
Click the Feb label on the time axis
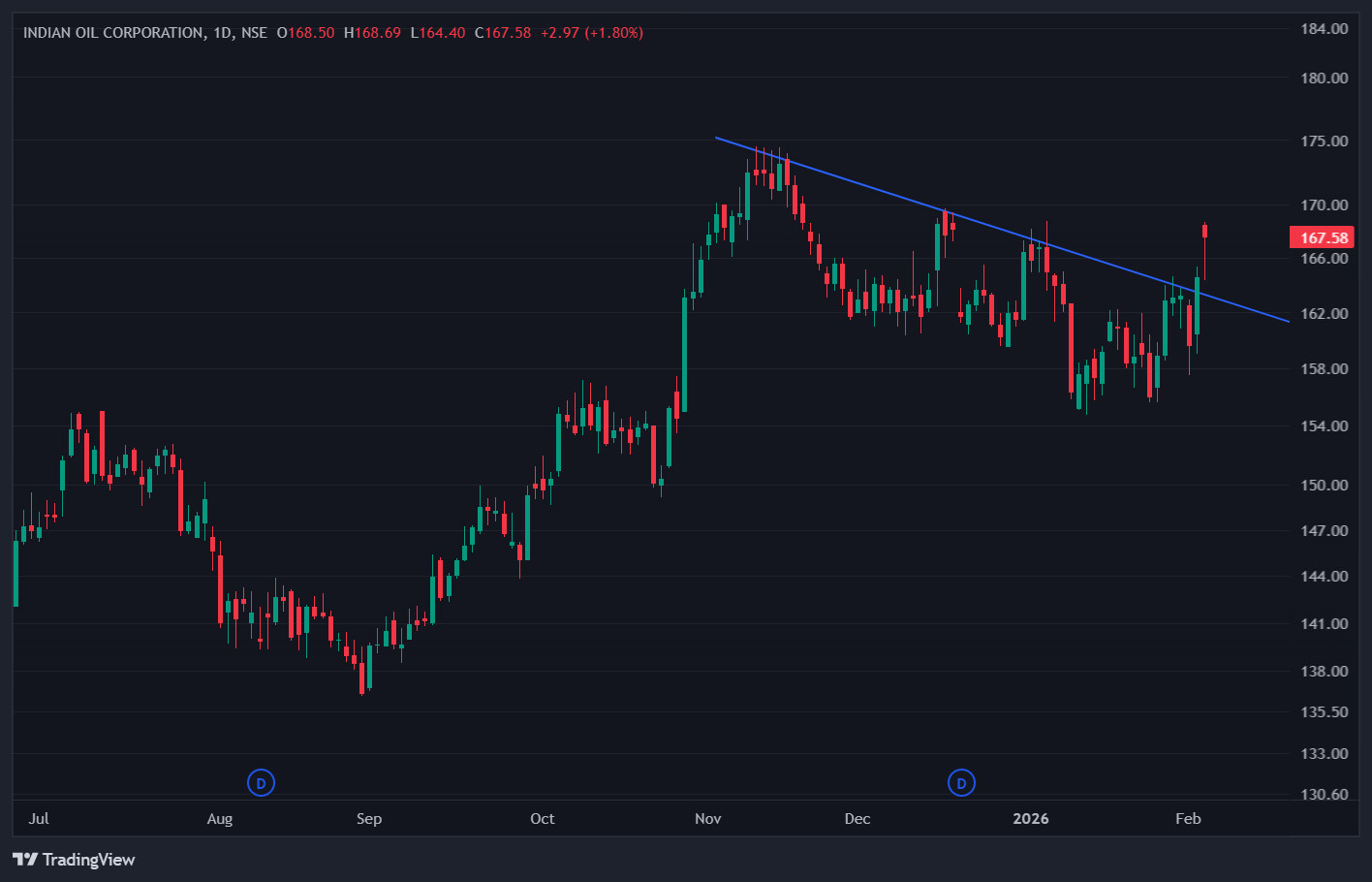(1188, 819)
